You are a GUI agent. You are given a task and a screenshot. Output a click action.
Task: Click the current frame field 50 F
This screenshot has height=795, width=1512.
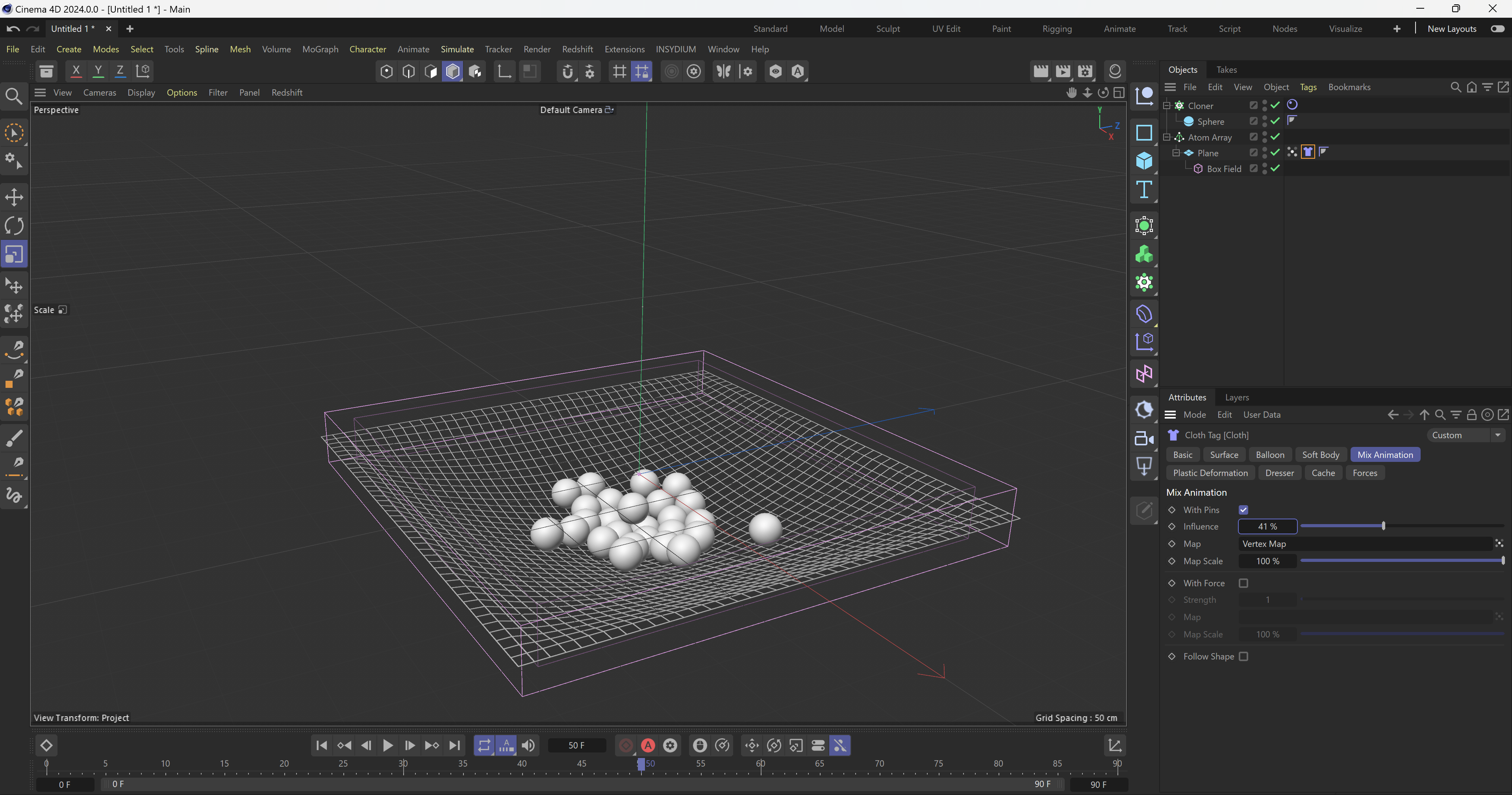pos(576,745)
